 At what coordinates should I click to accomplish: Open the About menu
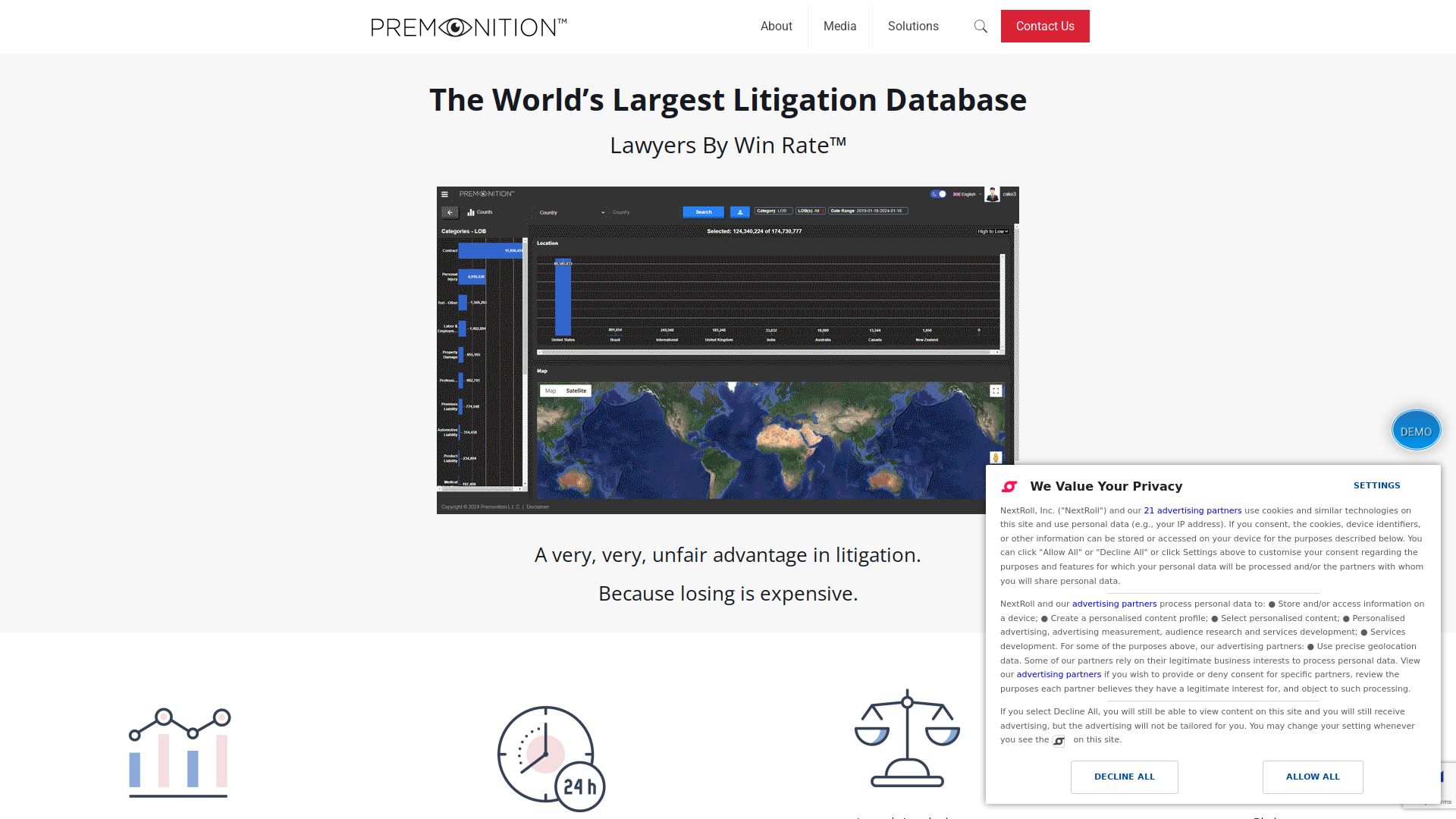point(776,27)
